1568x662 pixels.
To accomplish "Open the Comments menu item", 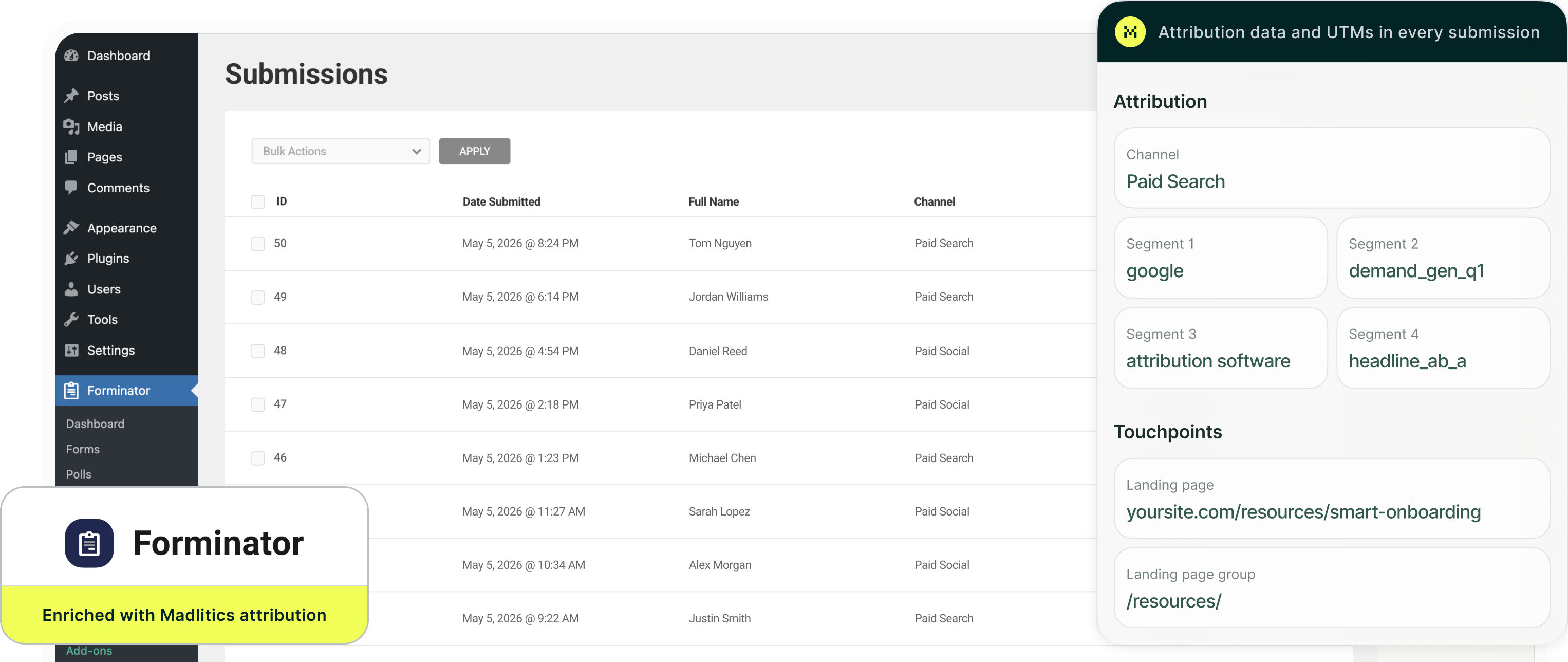I will coord(126,188).
